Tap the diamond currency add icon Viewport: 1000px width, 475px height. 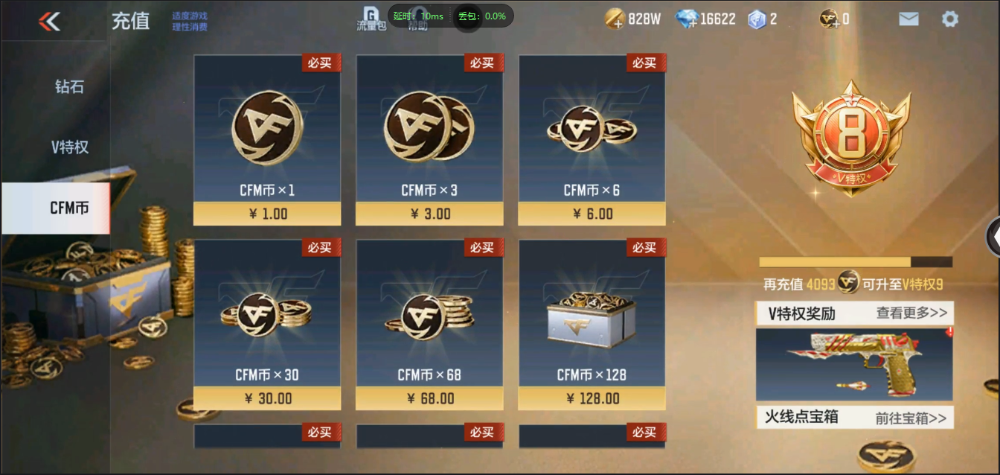tap(686, 19)
